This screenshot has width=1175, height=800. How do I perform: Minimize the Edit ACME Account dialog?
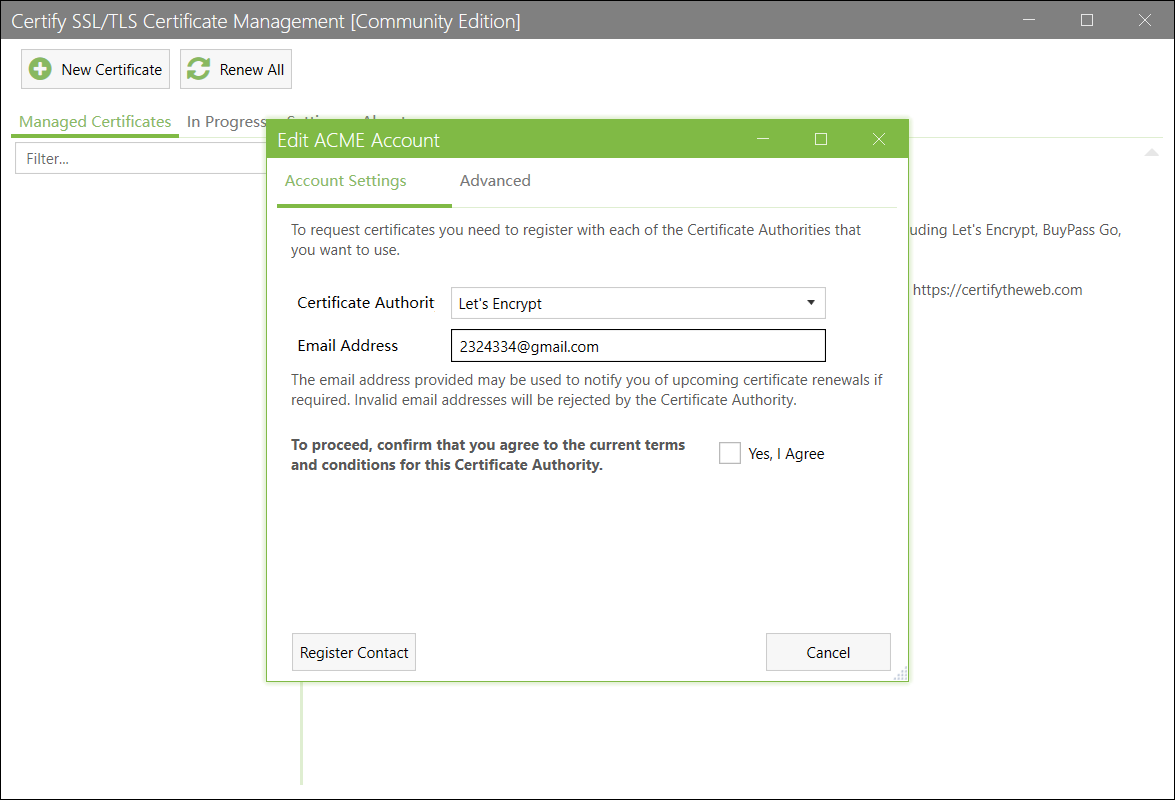(x=763, y=139)
